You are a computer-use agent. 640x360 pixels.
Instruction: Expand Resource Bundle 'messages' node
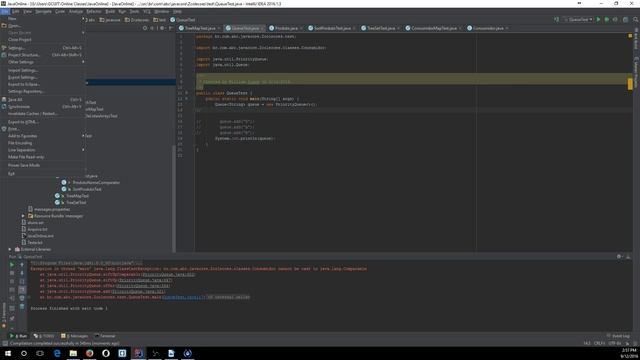[x=23, y=216]
